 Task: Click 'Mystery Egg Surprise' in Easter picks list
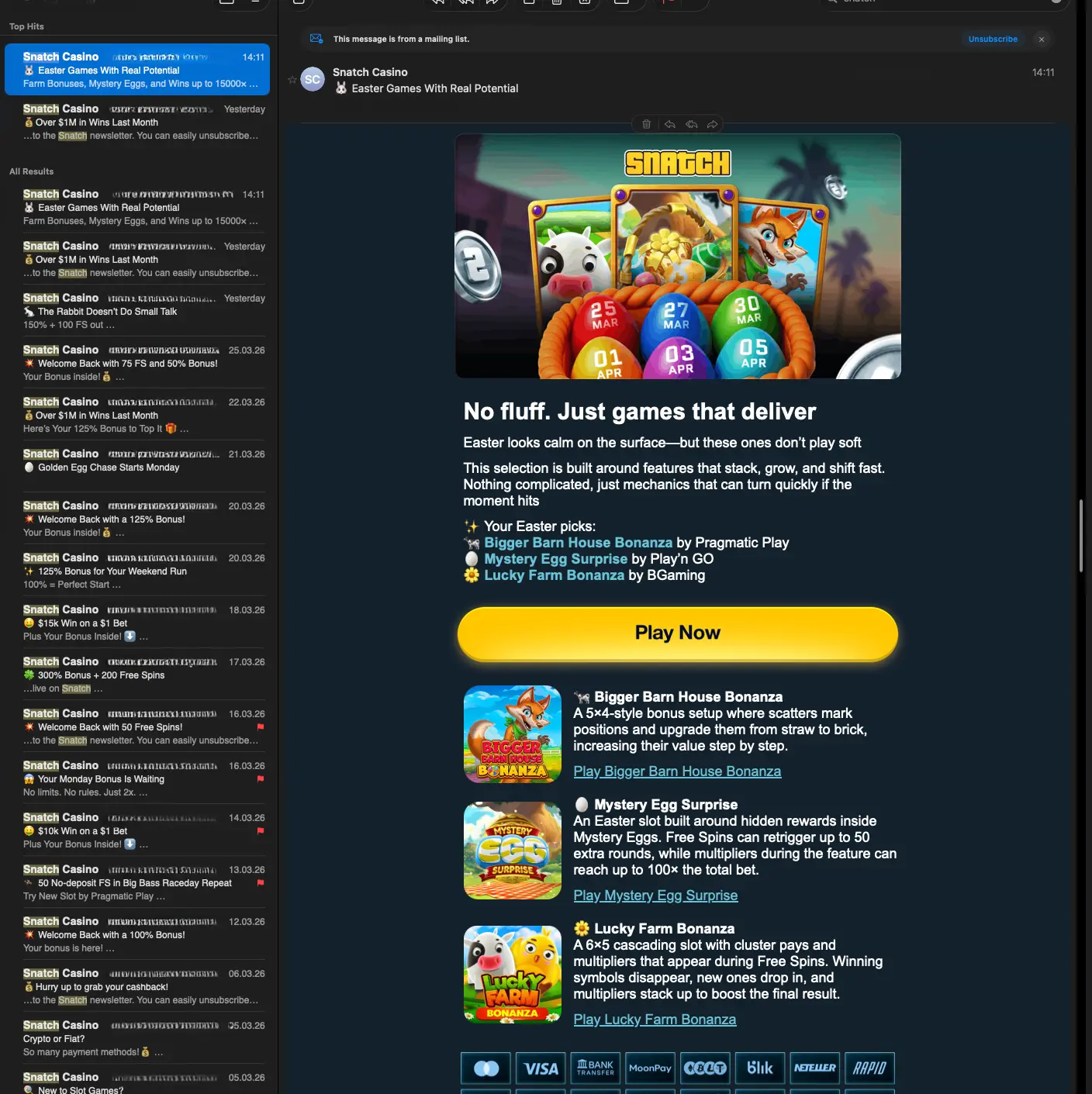pyautogui.click(x=555, y=559)
